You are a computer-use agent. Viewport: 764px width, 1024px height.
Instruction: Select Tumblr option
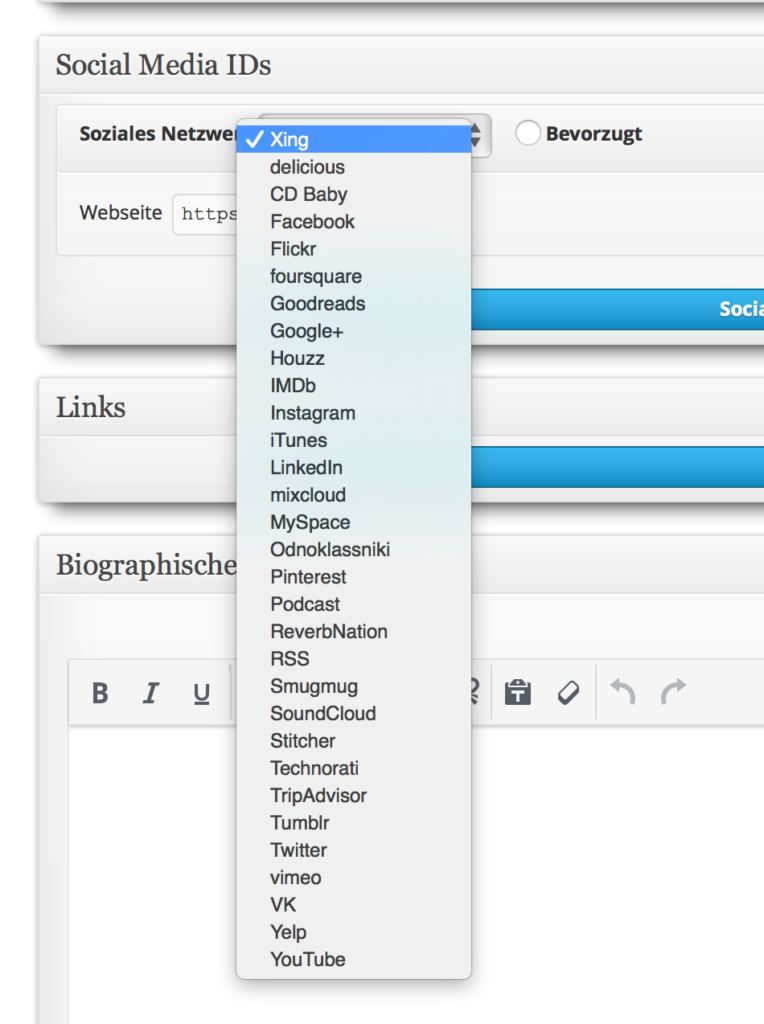(353, 823)
